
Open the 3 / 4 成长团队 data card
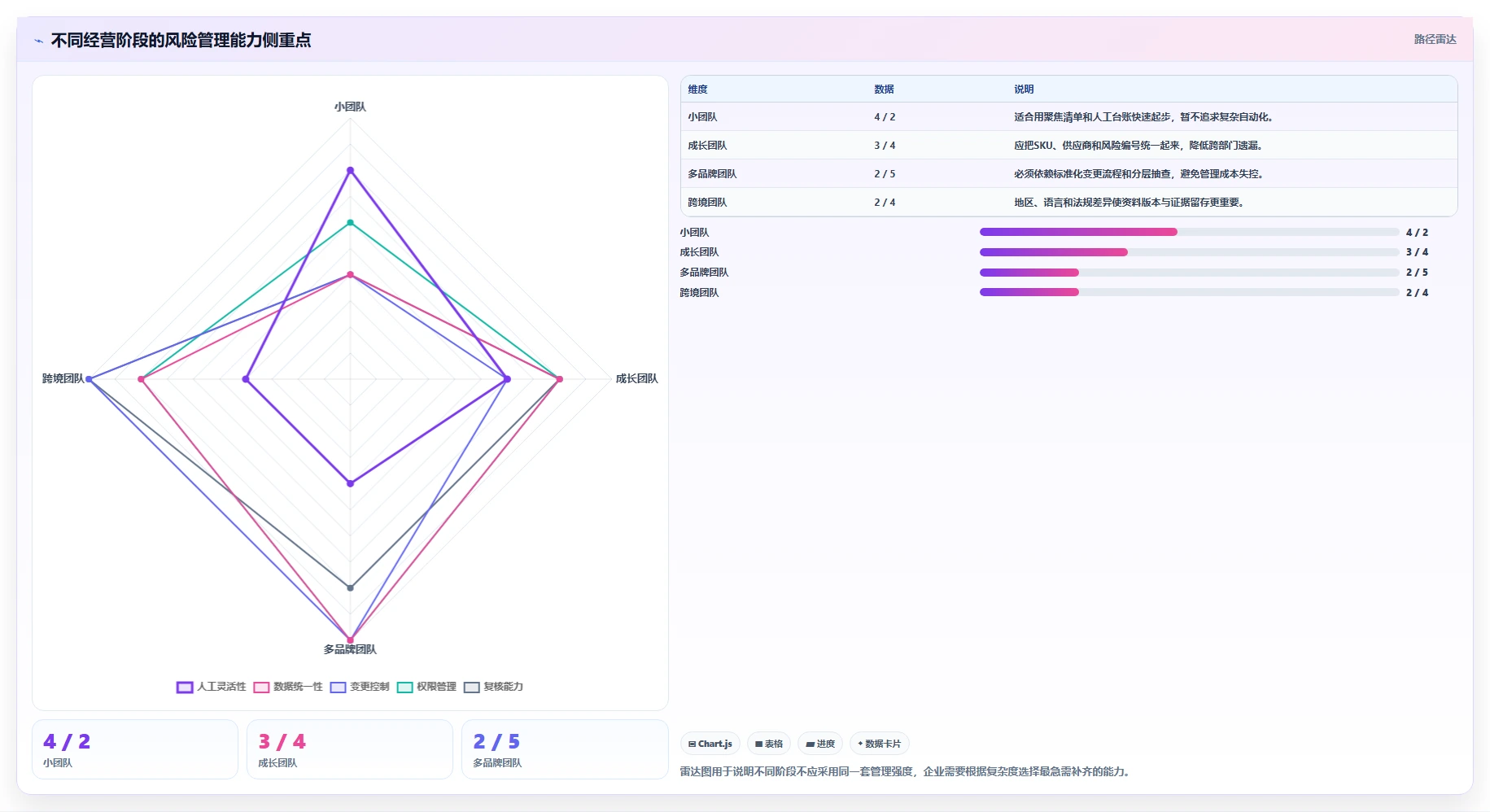(x=350, y=749)
